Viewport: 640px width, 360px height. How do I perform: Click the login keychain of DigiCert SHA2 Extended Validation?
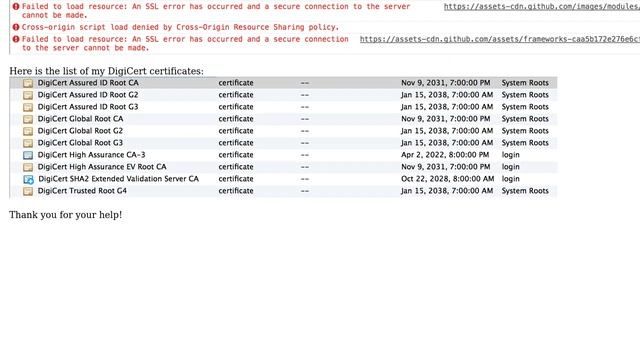pyautogui.click(x=511, y=179)
